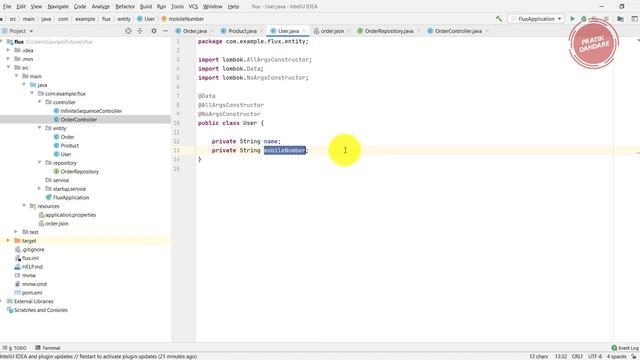Viewport: 640px width, 360px height.
Task: Close the User.java tab
Action: click(x=304, y=31)
